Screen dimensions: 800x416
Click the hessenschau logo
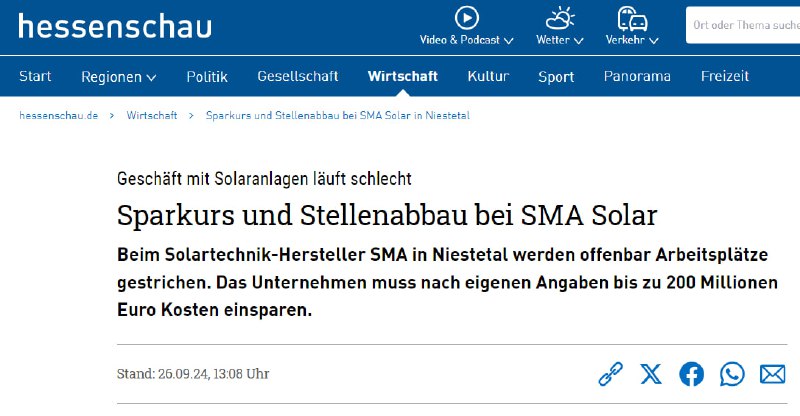click(x=115, y=27)
